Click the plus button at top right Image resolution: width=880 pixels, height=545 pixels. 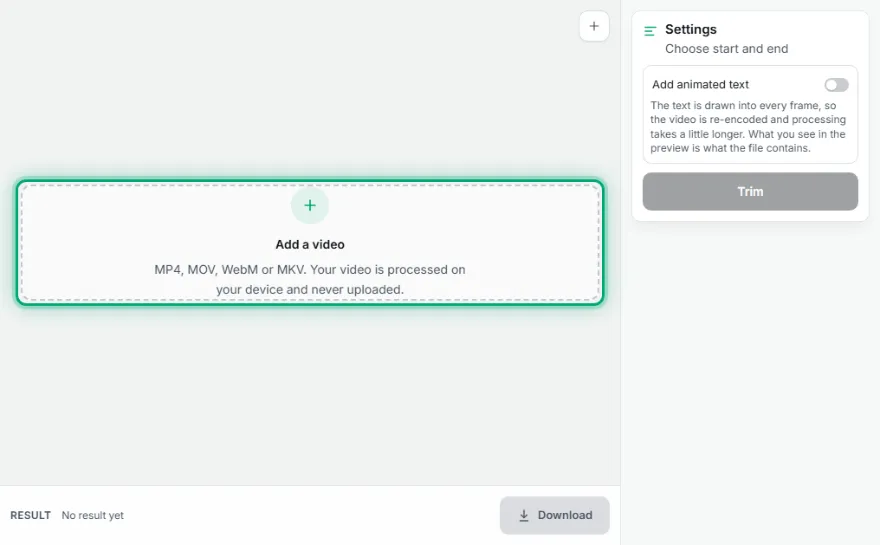(594, 26)
